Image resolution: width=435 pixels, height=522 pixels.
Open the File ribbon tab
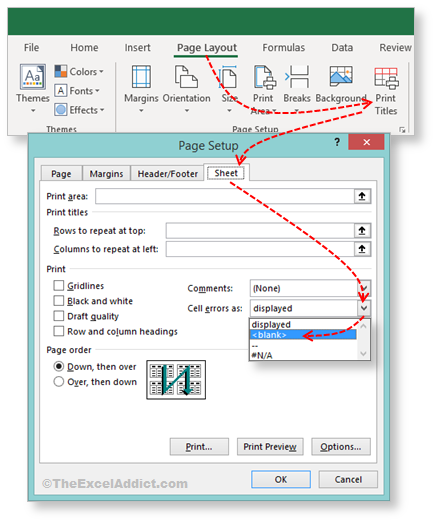point(31,47)
